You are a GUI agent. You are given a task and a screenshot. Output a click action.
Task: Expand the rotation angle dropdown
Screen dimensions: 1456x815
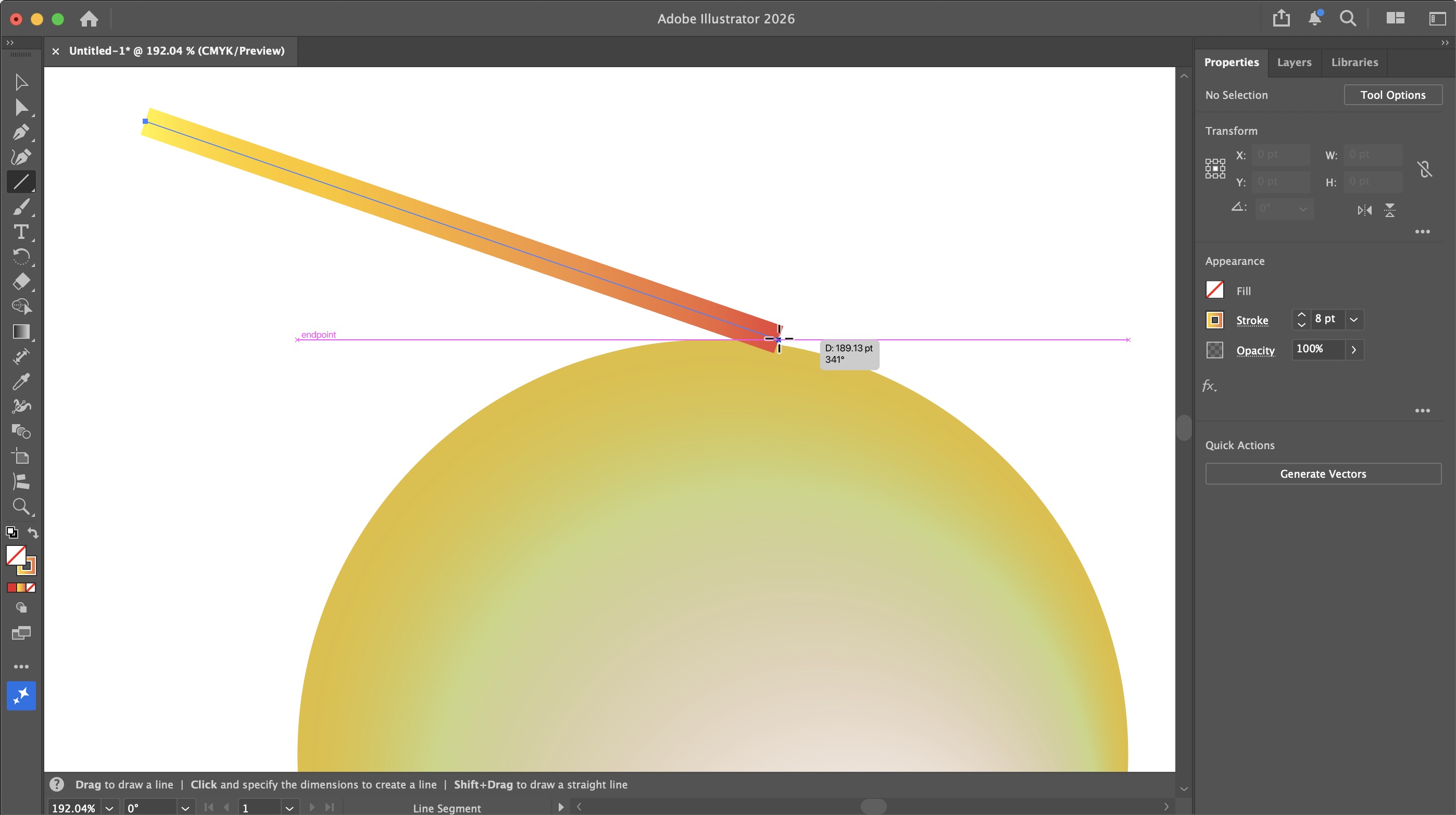1304,208
